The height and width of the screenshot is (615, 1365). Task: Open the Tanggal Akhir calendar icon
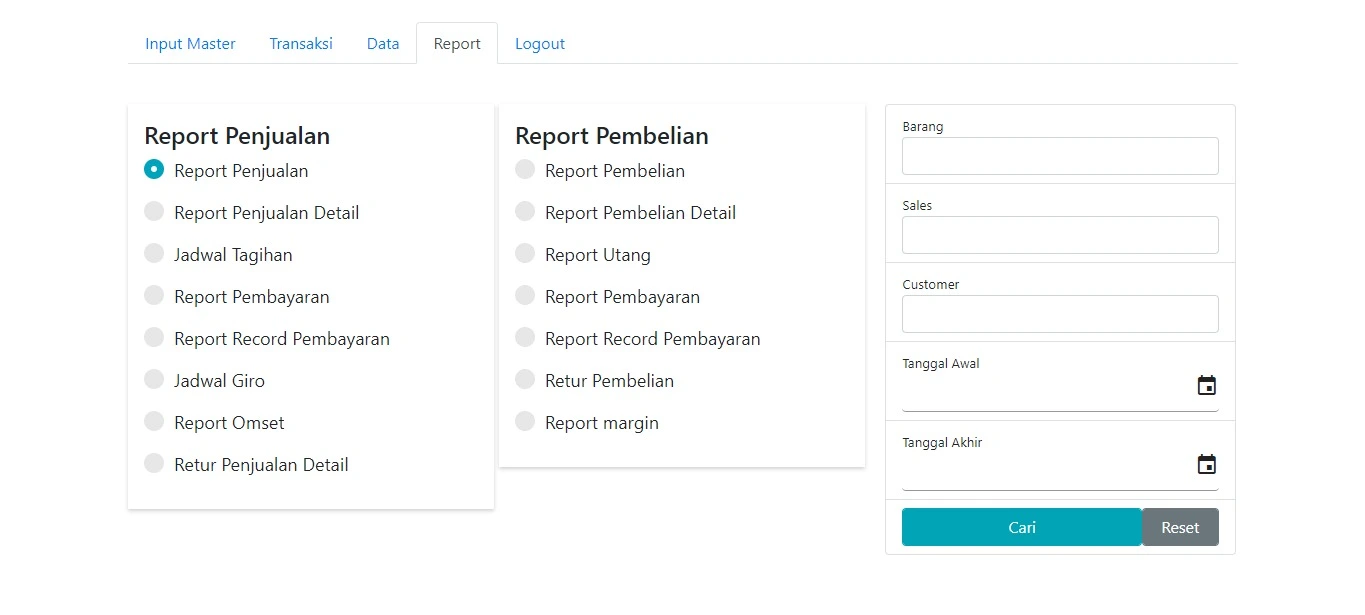click(1207, 463)
